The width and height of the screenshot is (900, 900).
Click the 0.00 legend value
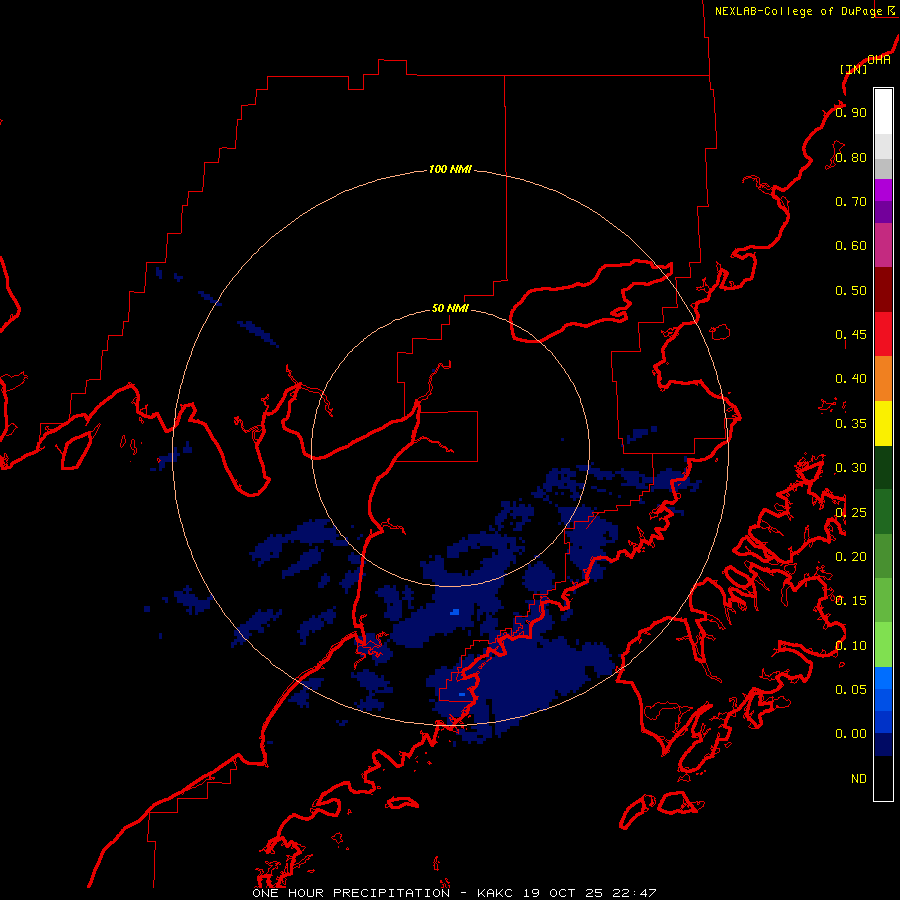click(851, 734)
